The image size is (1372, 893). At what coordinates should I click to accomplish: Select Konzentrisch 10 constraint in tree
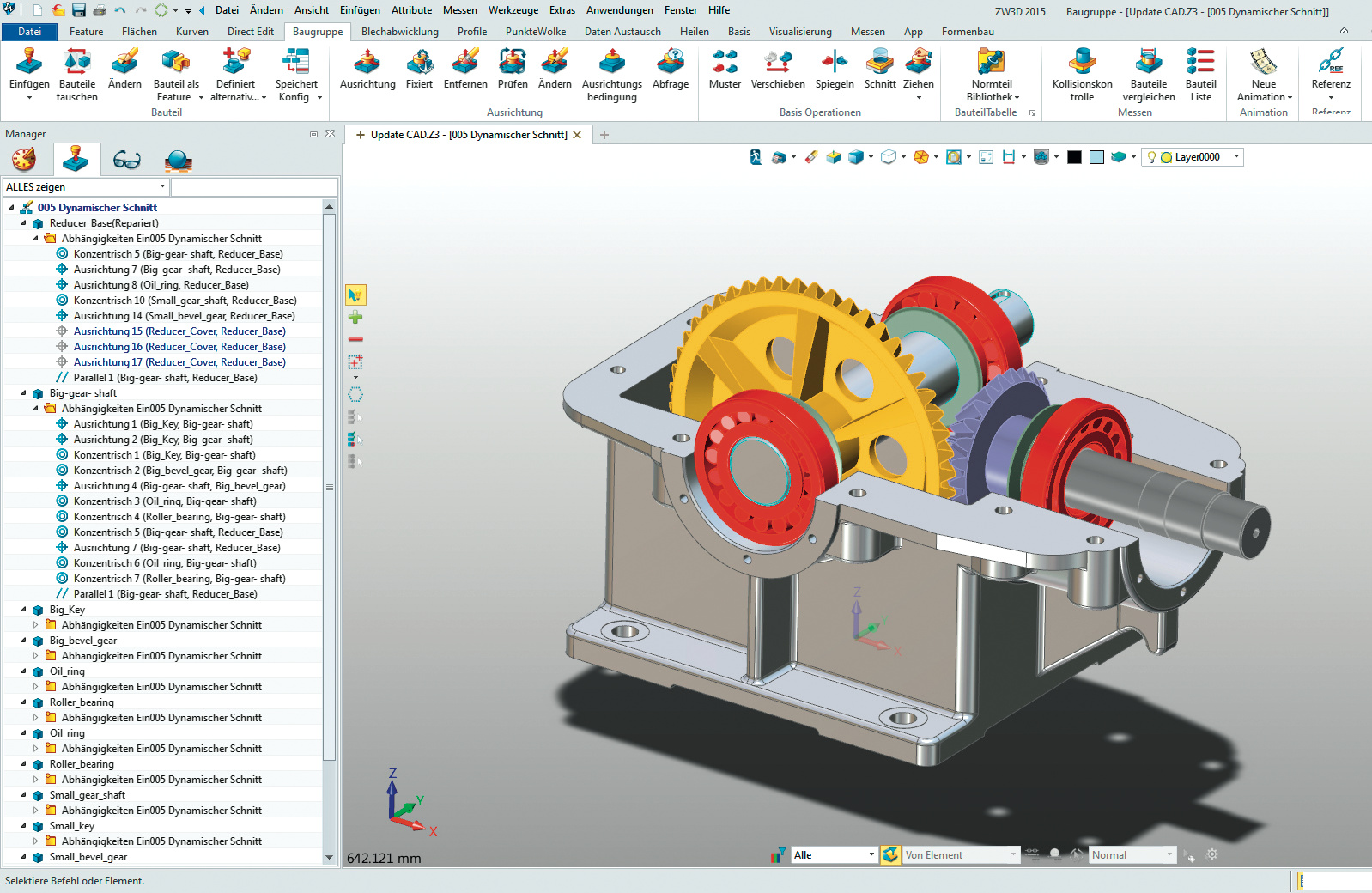click(x=185, y=301)
